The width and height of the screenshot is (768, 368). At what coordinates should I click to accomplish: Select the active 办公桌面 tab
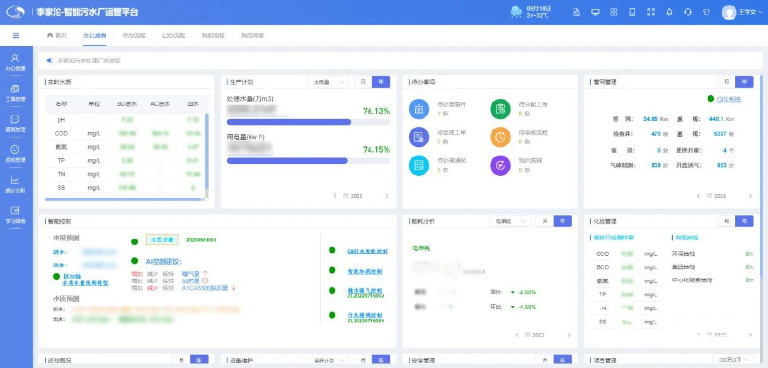click(x=95, y=36)
